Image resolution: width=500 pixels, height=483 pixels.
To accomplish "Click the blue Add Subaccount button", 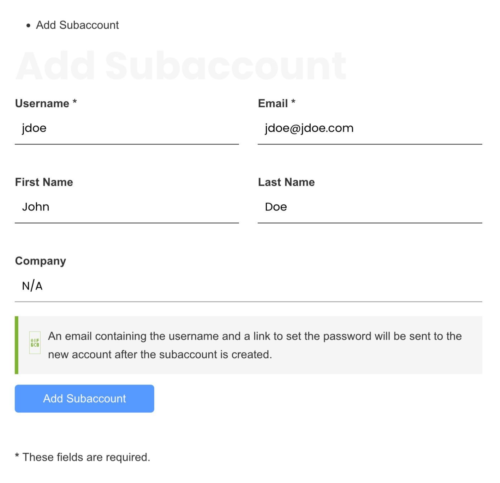I will [x=84, y=399].
